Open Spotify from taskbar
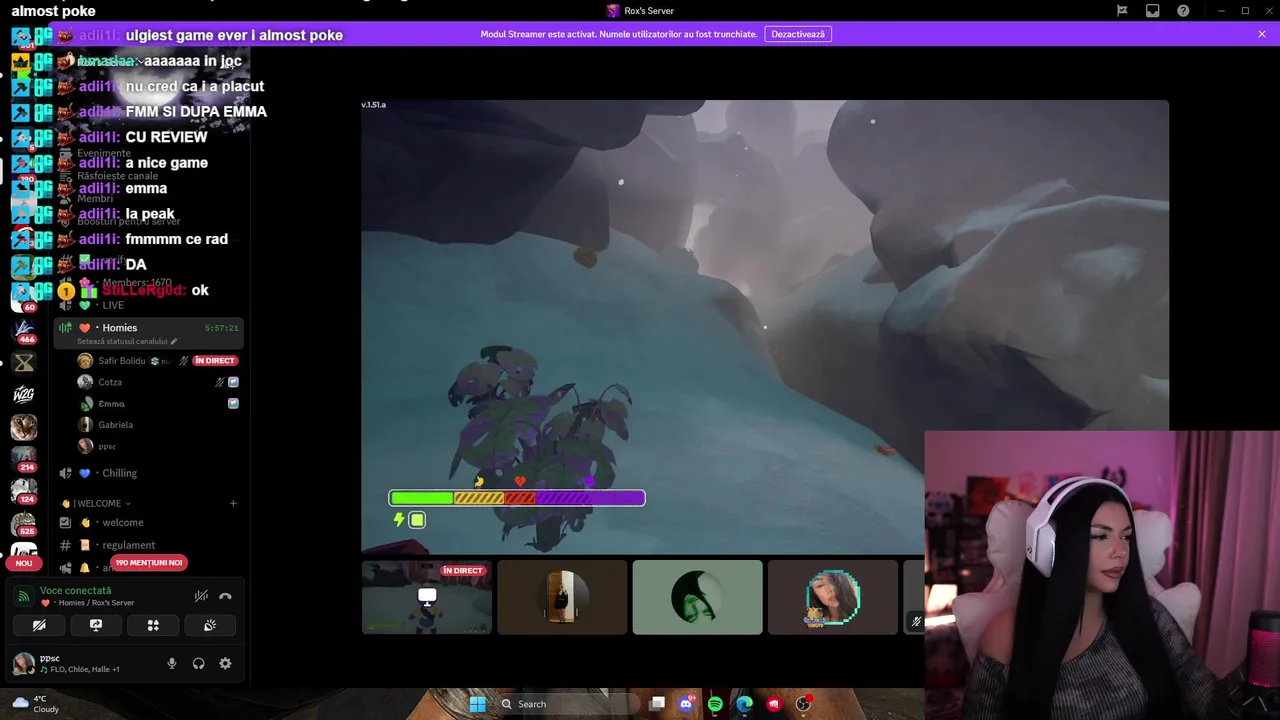Screen dimensions: 1280x720 [715, 704]
